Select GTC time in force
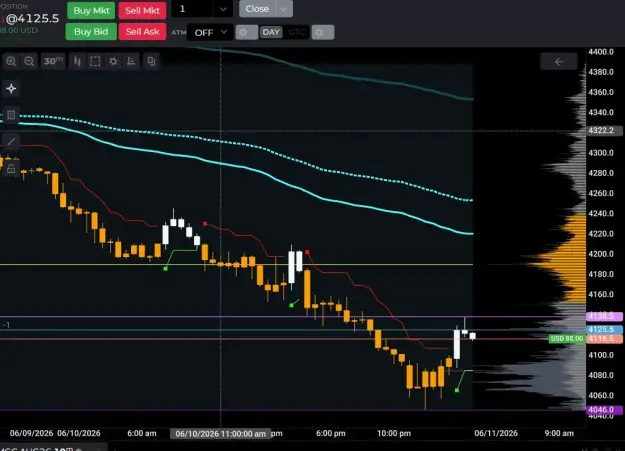 pos(296,32)
